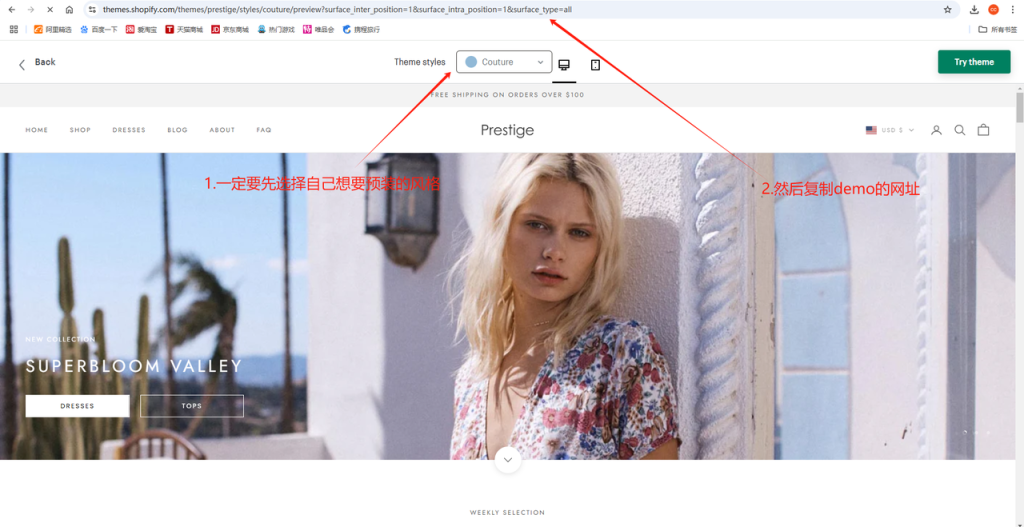Click the scroll-down chevron circle
The height and width of the screenshot is (527, 1024).
click(508, 460)
